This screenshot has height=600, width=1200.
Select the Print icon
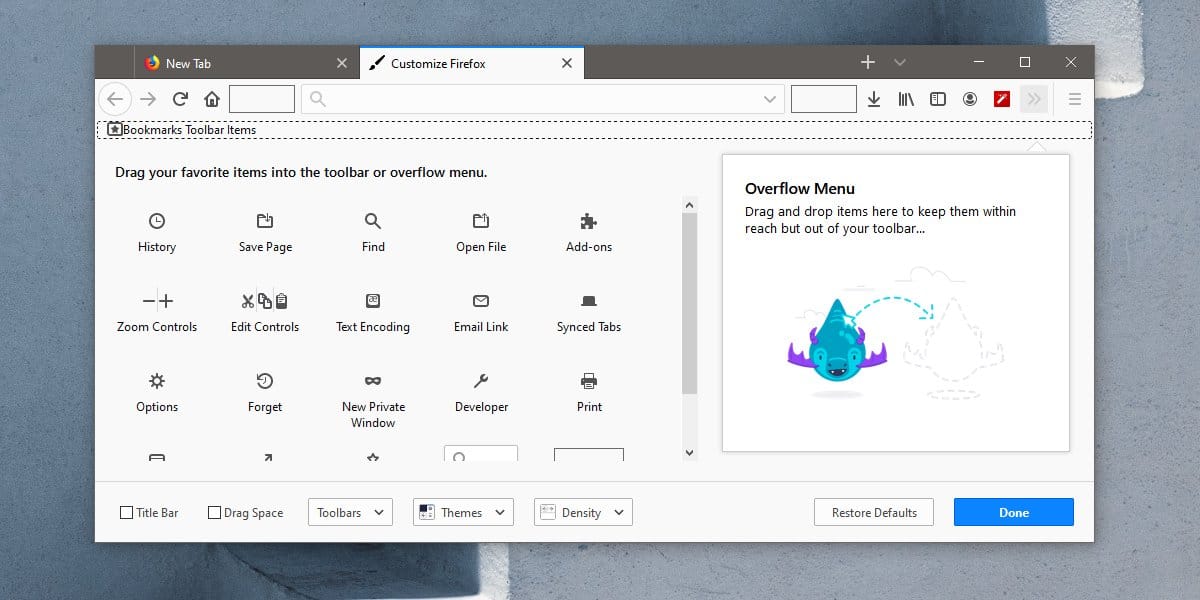pyautogui.click(x=589, y=381)
